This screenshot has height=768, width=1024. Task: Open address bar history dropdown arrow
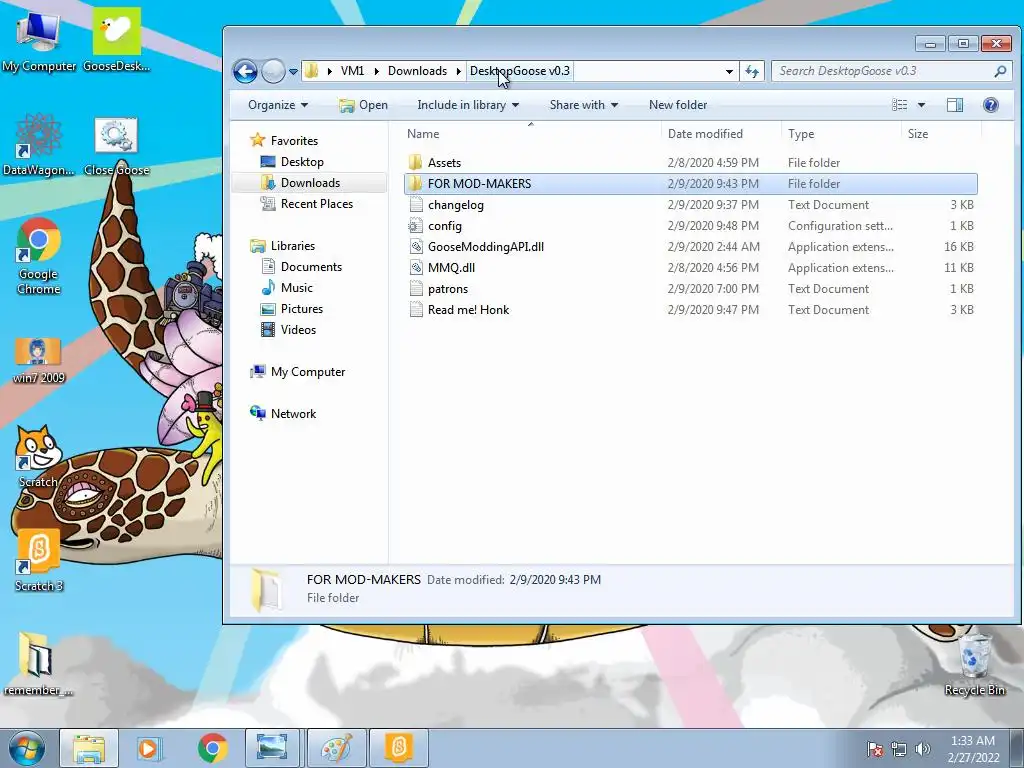coord(729,71)
